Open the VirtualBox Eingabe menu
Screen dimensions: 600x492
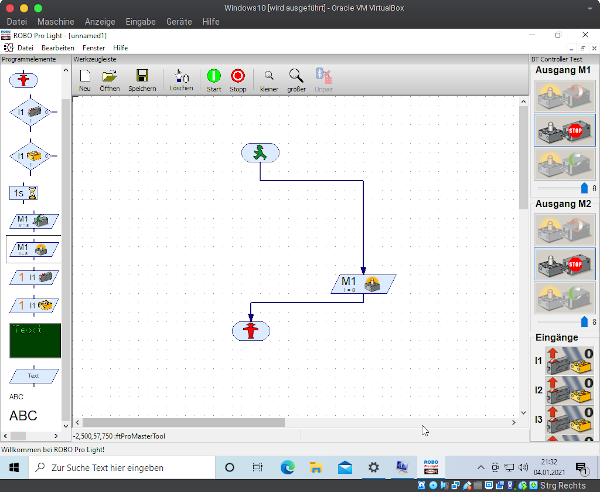point(140,22)
